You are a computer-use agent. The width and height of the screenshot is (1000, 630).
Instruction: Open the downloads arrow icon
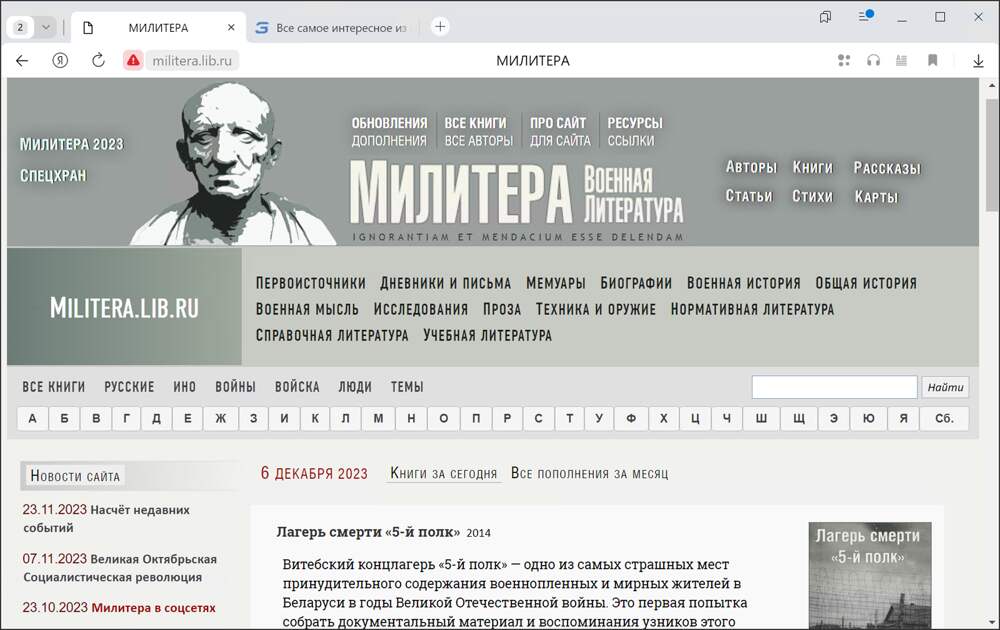click(x=978, y=60)
